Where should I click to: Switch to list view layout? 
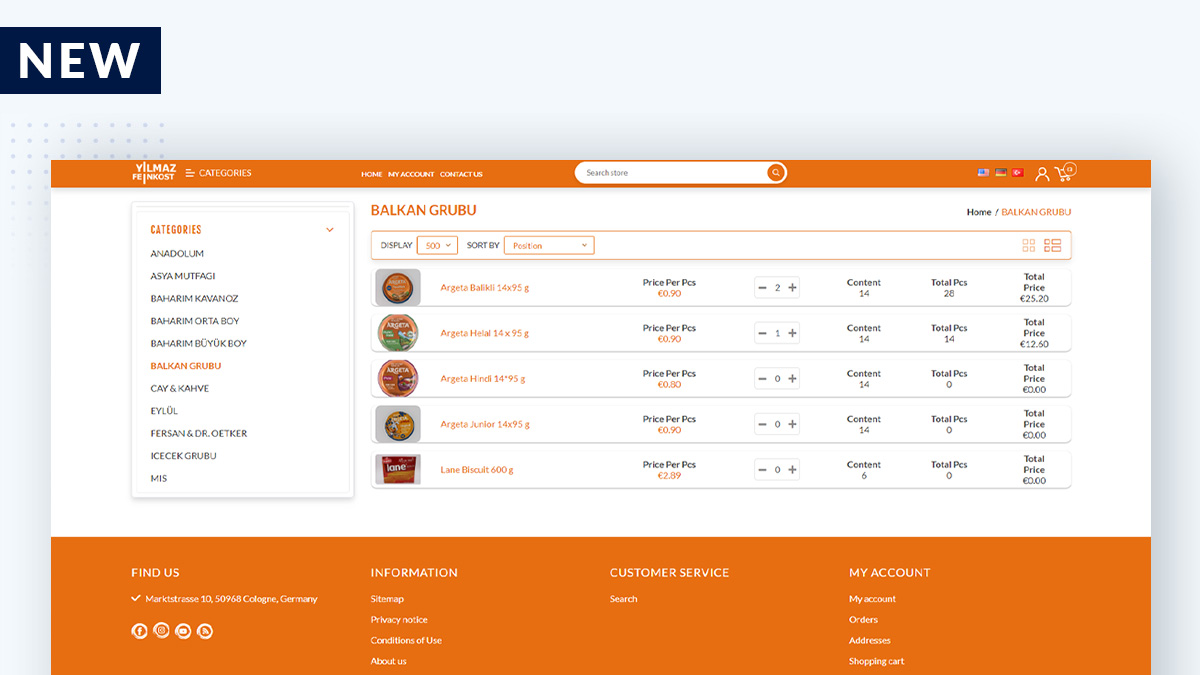1052,245
